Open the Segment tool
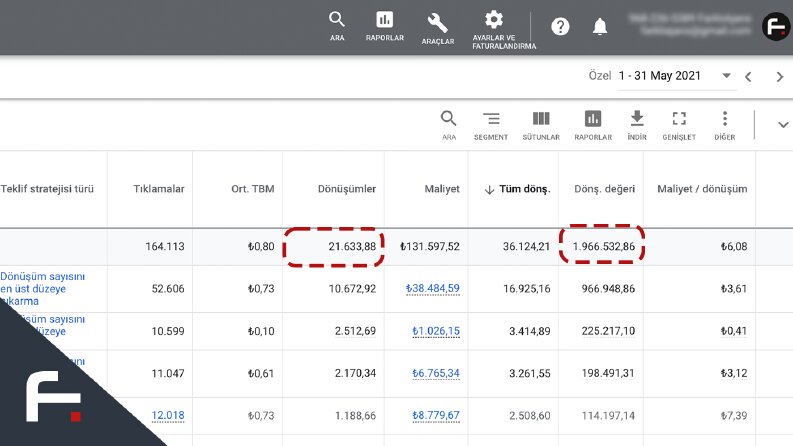Viewport: 793px width, 446px height. coord(491,125)
